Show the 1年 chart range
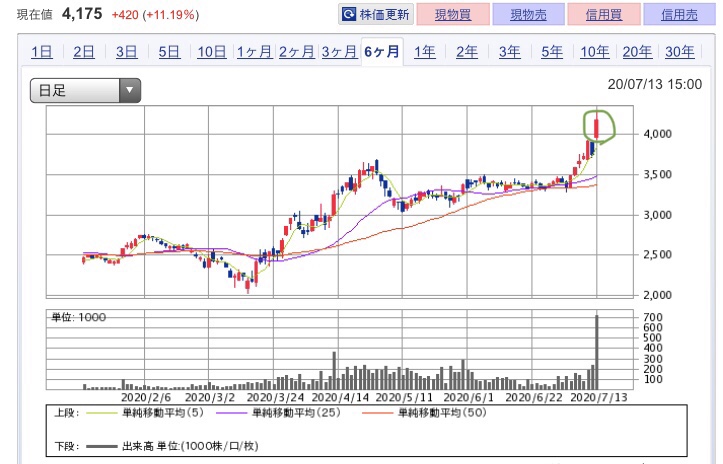 point(424,52)
